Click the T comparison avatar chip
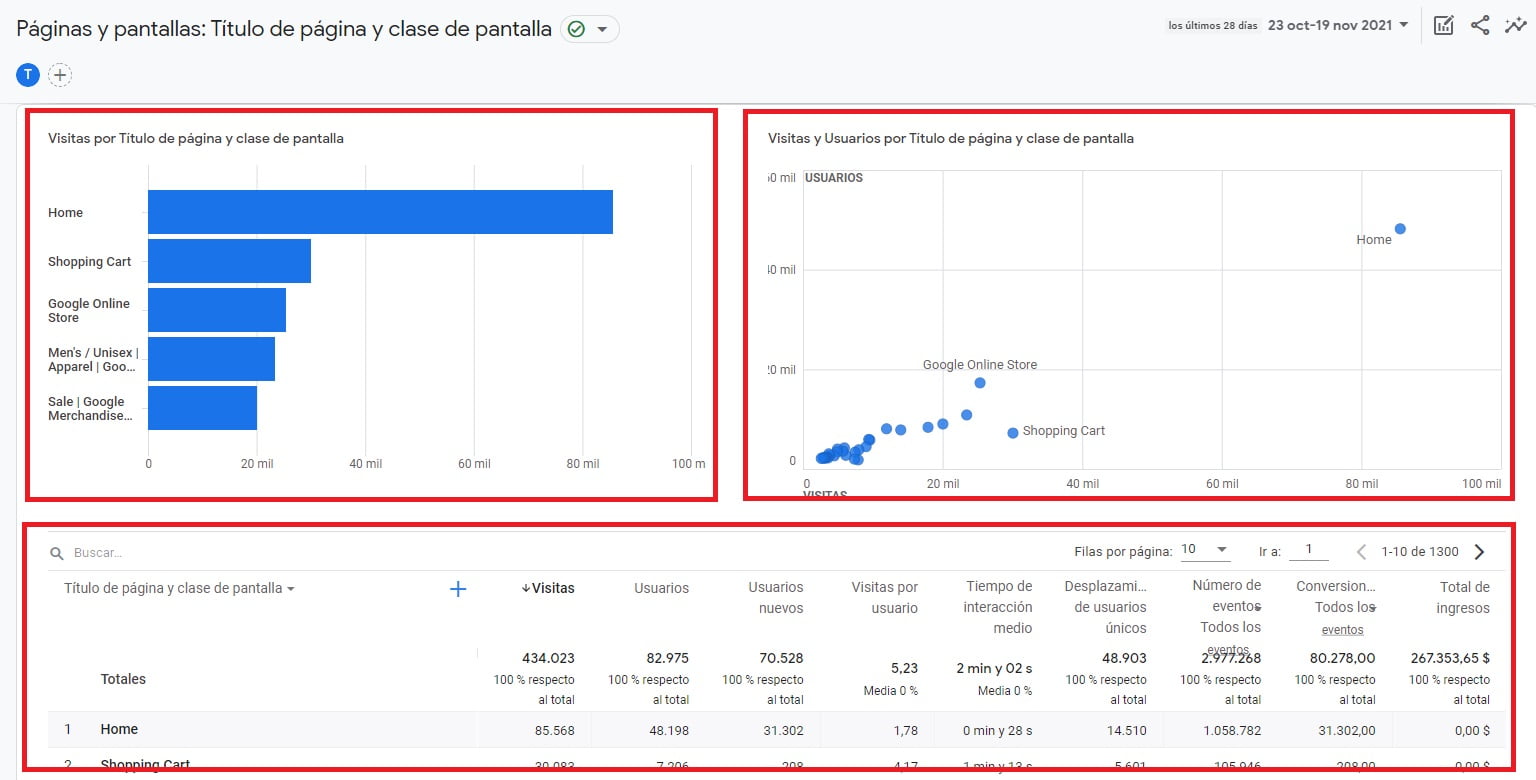The height and width of the screenshot is (780, 1536). (x=27, y=74)
